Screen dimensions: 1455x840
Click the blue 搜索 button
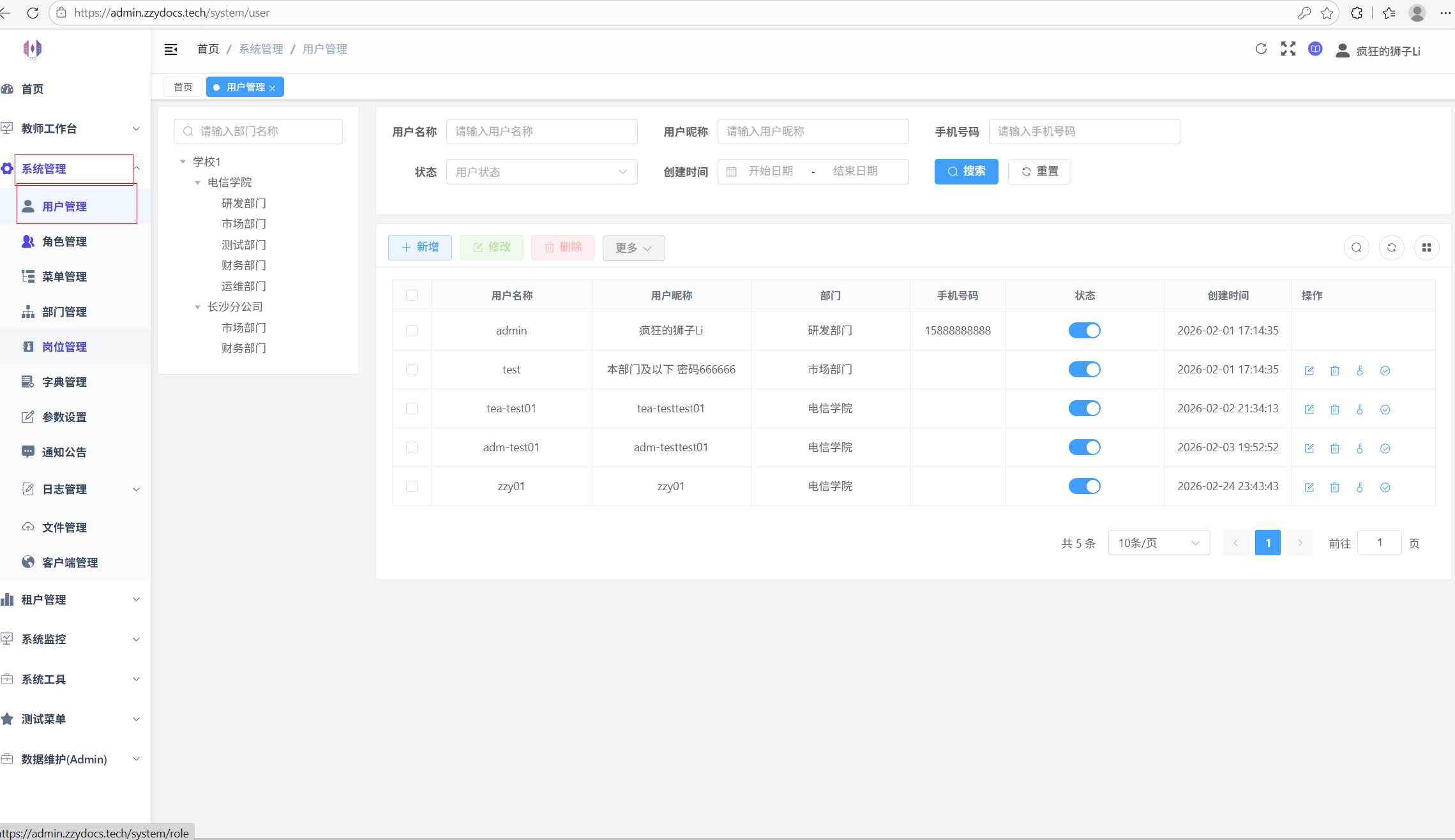(x=966, y=171)
